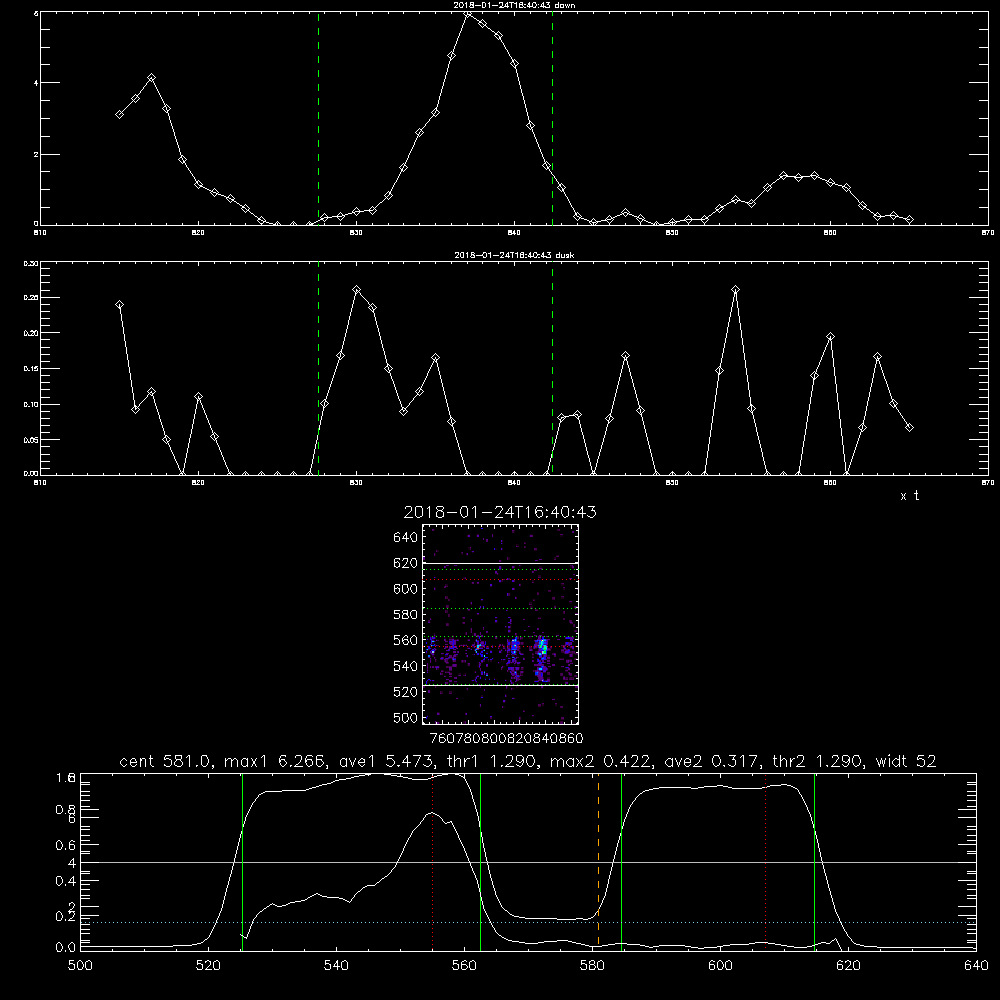Click the y-axis label 4 of the dawn plot
1000x1000 pixels.
(x=36, y=83)
